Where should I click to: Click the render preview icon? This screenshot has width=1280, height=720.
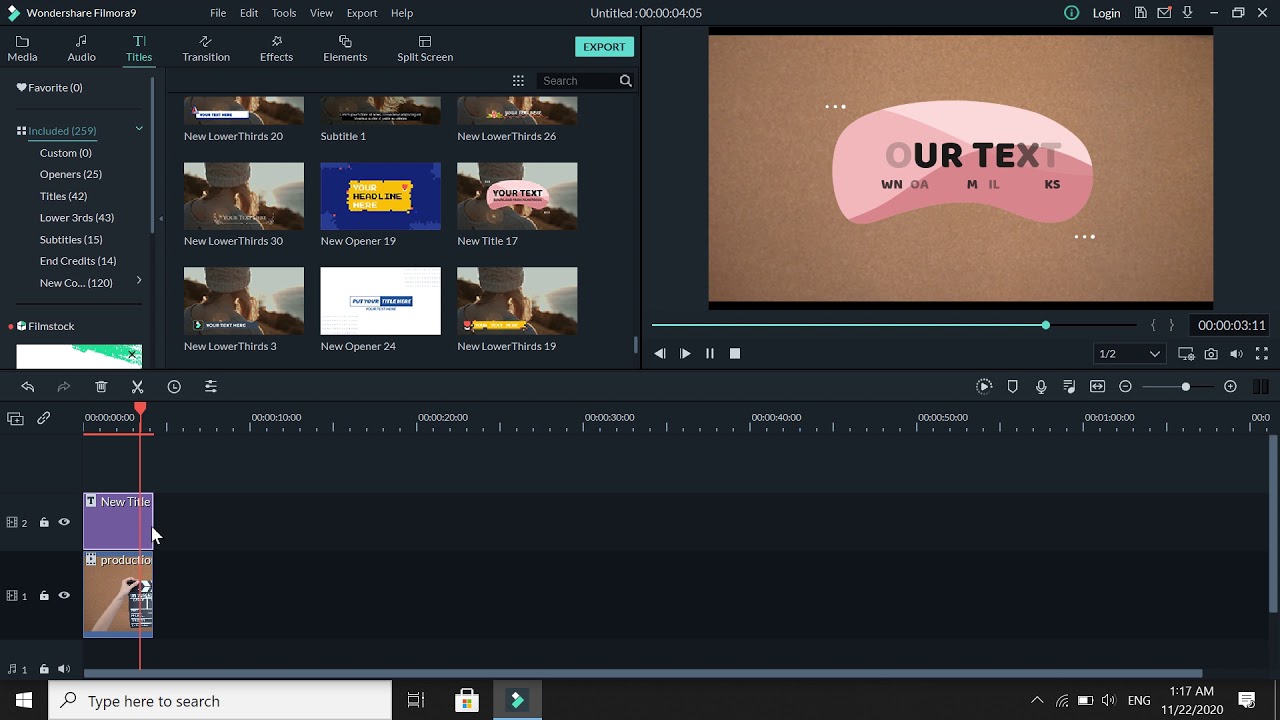click(984, 387)
